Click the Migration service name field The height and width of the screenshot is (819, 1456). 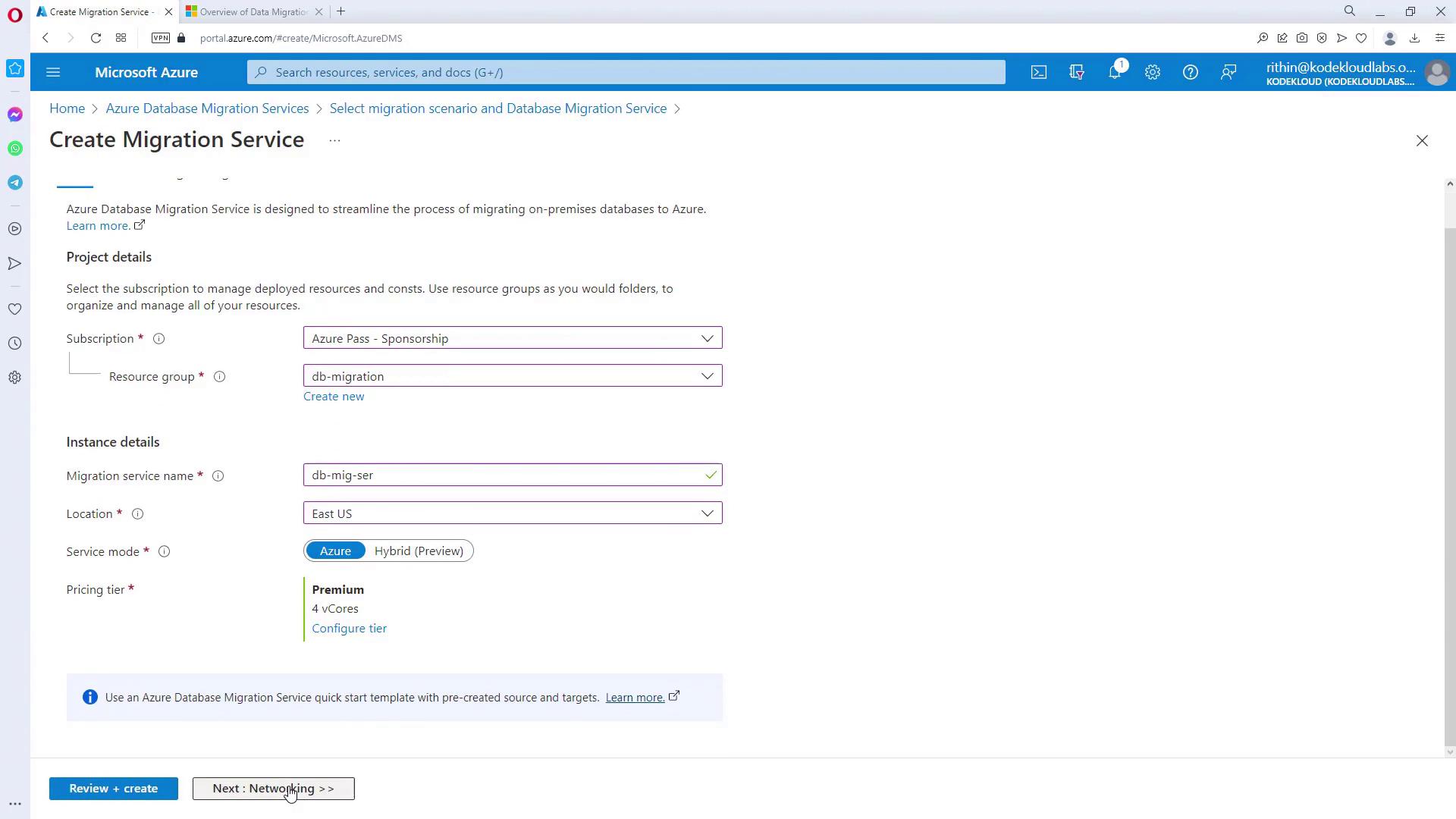[504, 475]
